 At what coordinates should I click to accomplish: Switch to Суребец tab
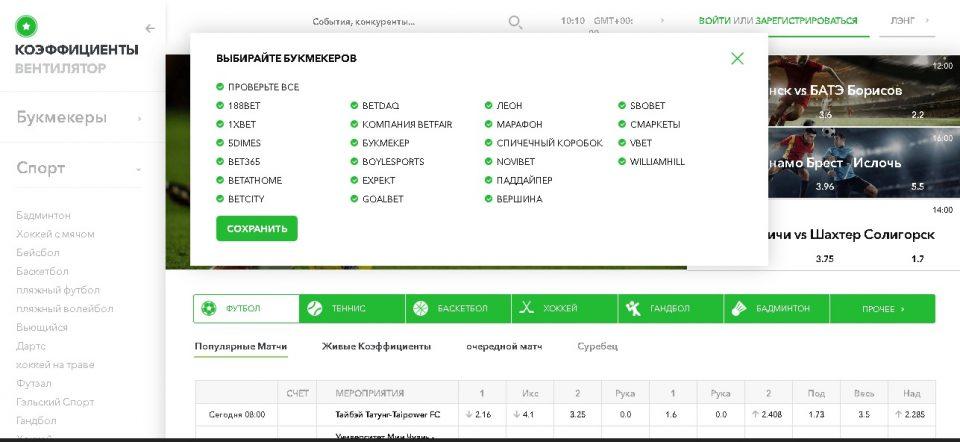[597, 346]
